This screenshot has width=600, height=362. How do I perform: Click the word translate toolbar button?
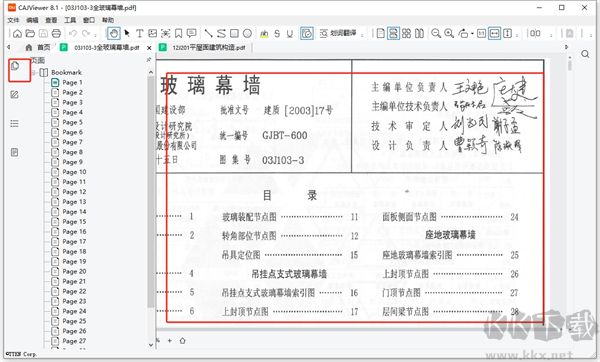(338, 34)
